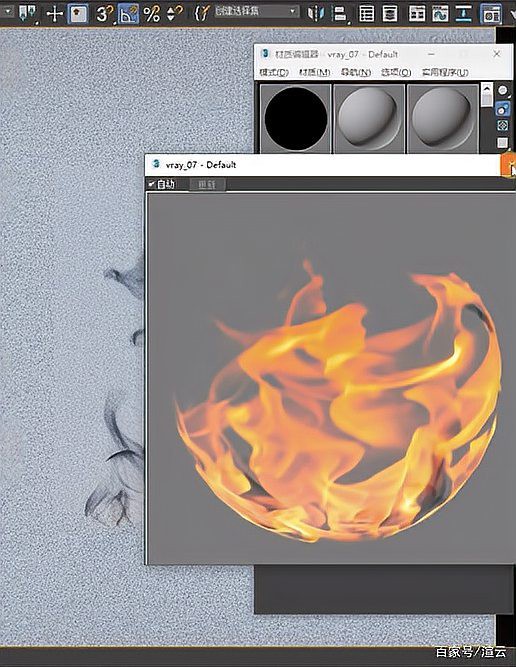Toggle the material Backlight button
Viewport: 516px width, 667px height.
[x=503, y=109]
